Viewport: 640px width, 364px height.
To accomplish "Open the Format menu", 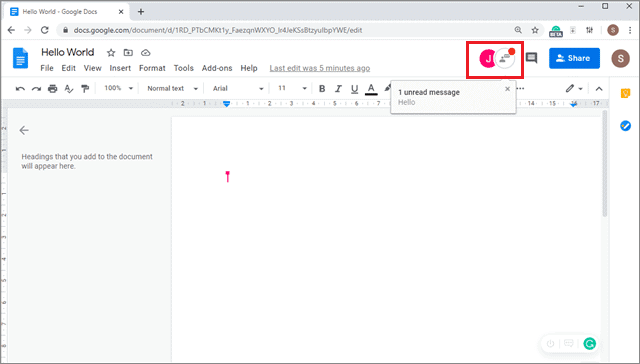I will pos(152,68).
